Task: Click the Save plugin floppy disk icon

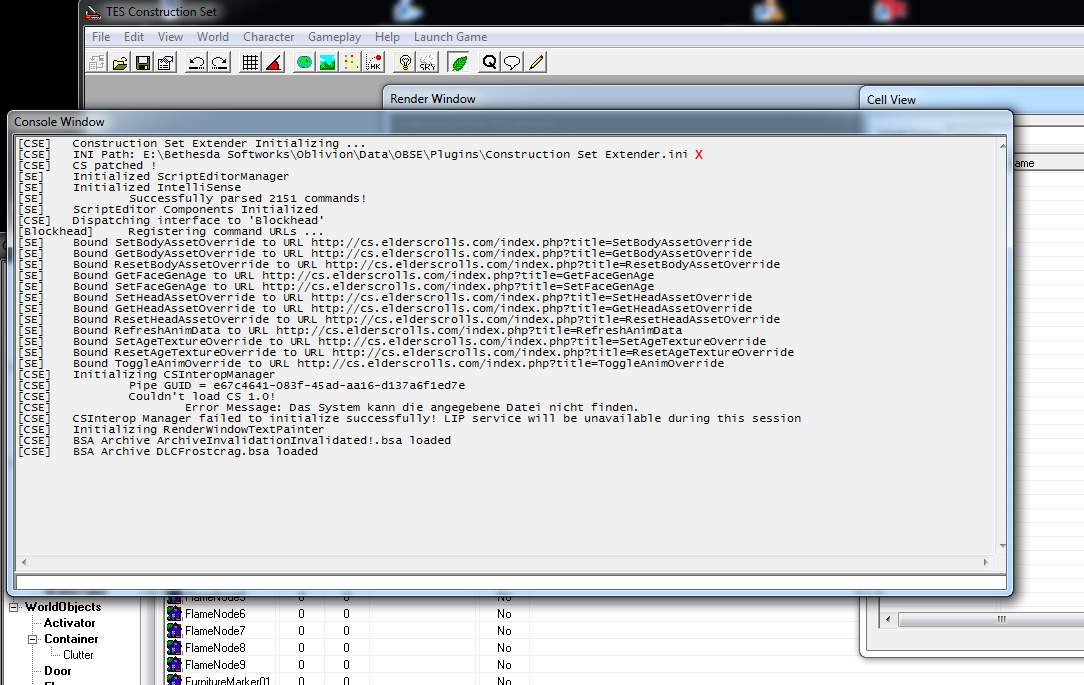Action: click(143, 63)
